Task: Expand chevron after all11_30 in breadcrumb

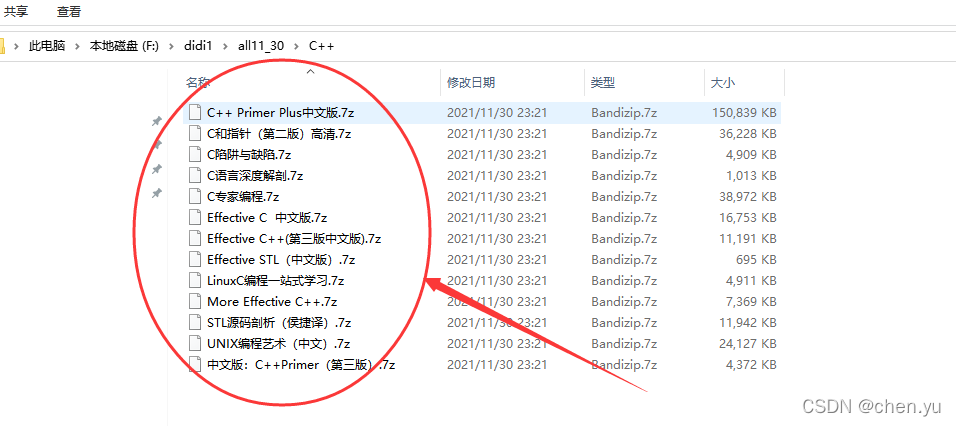Action: (x=297, y=46)
